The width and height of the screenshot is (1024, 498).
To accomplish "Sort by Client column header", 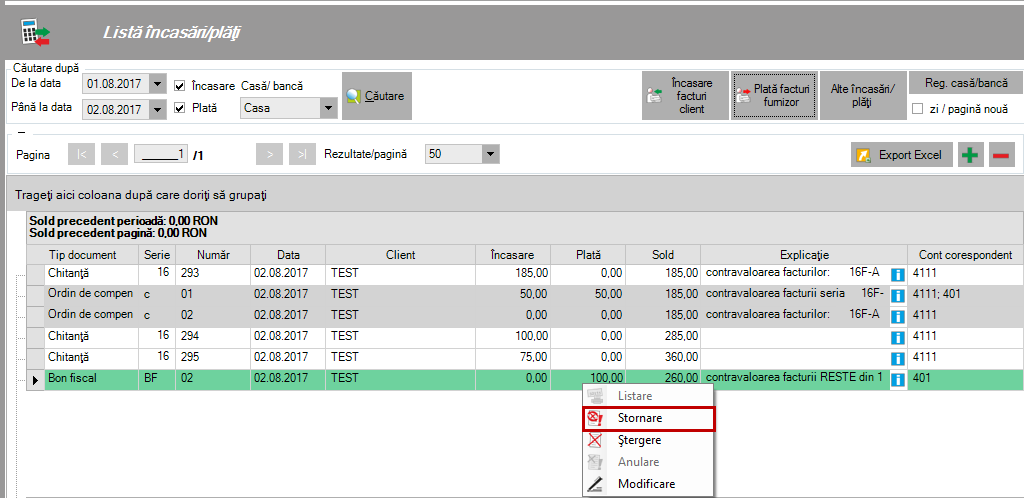I will 400,255.
